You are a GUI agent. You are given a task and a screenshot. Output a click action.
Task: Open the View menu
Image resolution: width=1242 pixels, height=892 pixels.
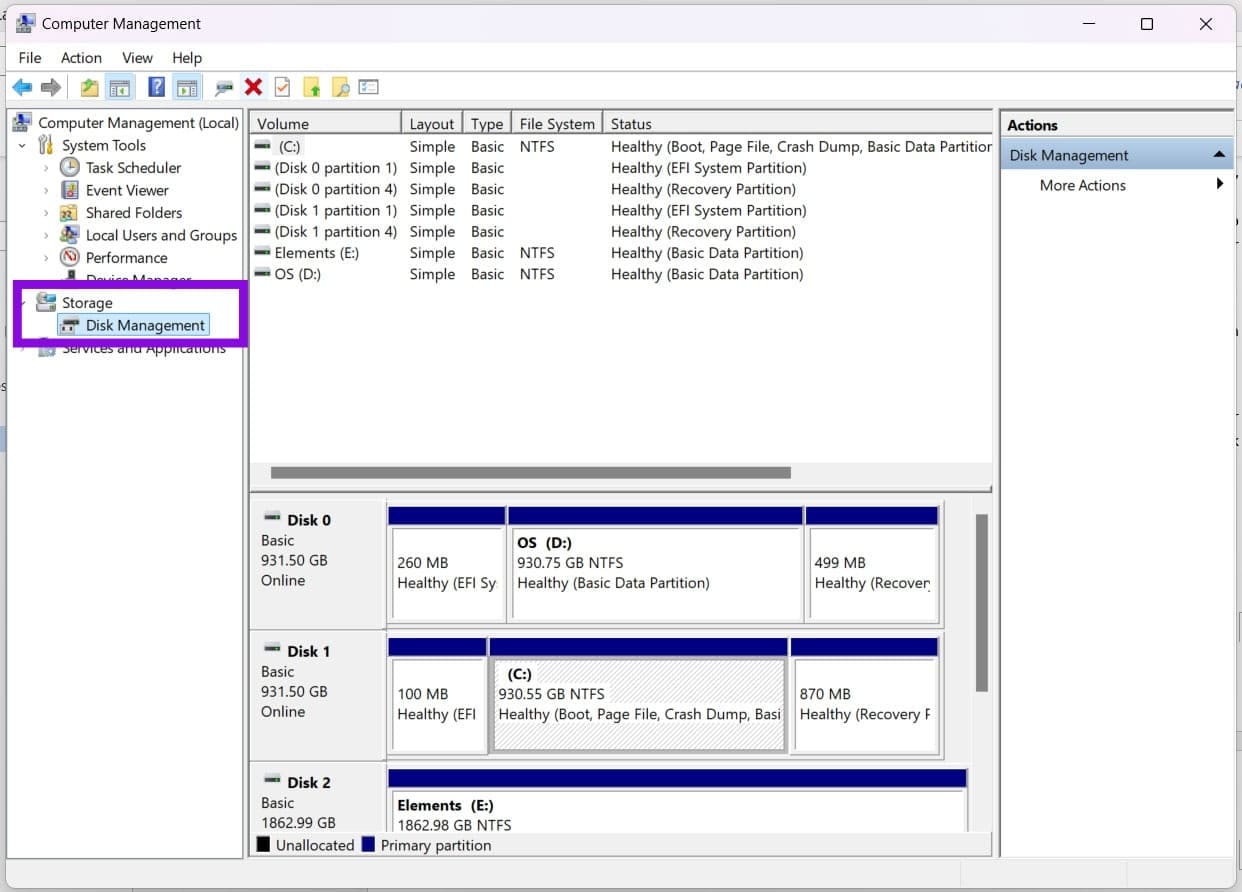(137, 57)
